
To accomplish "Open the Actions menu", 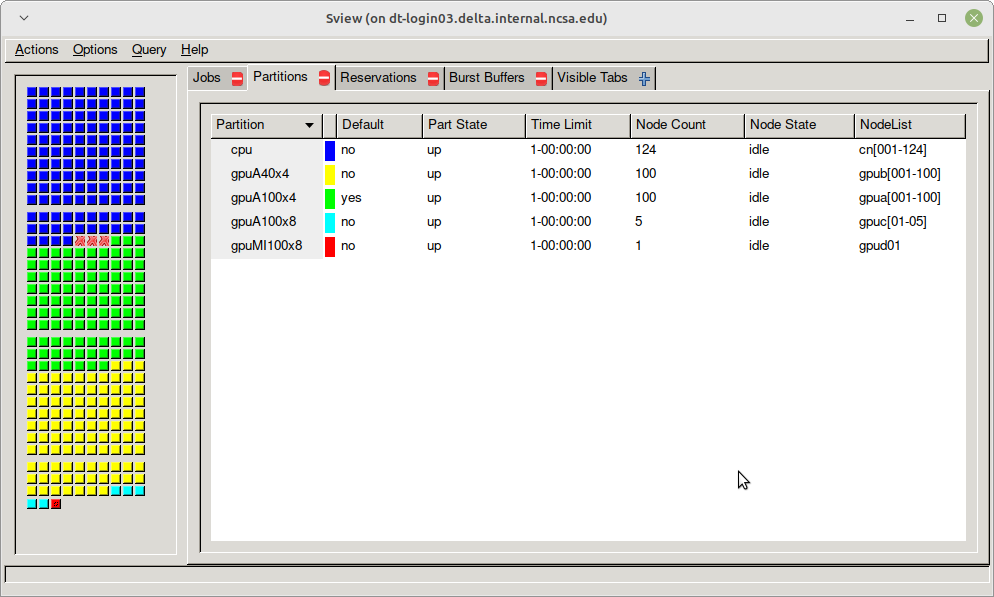I will [x=35, y=49].
